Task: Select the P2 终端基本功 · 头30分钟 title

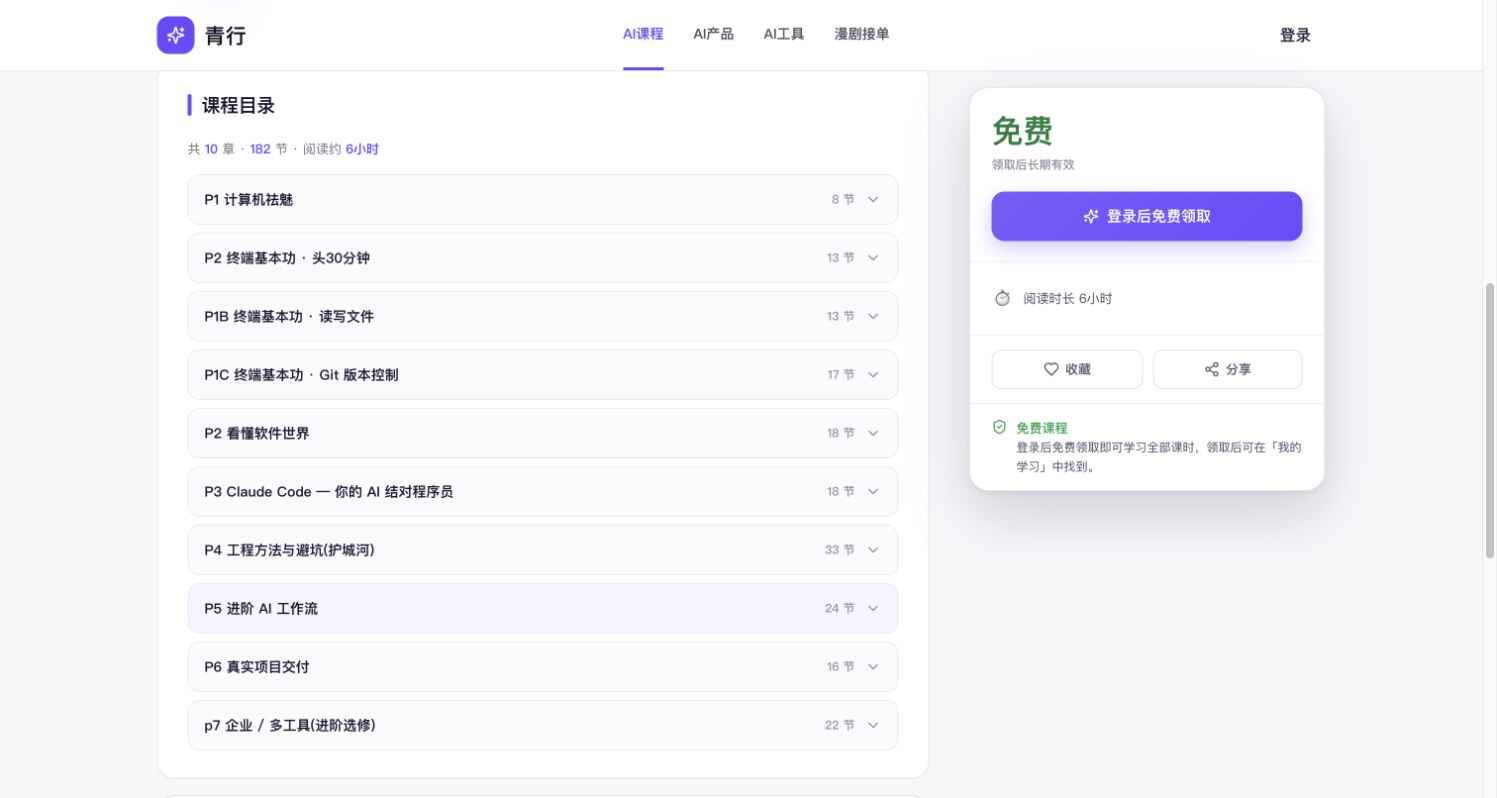Action: [287, 258]
